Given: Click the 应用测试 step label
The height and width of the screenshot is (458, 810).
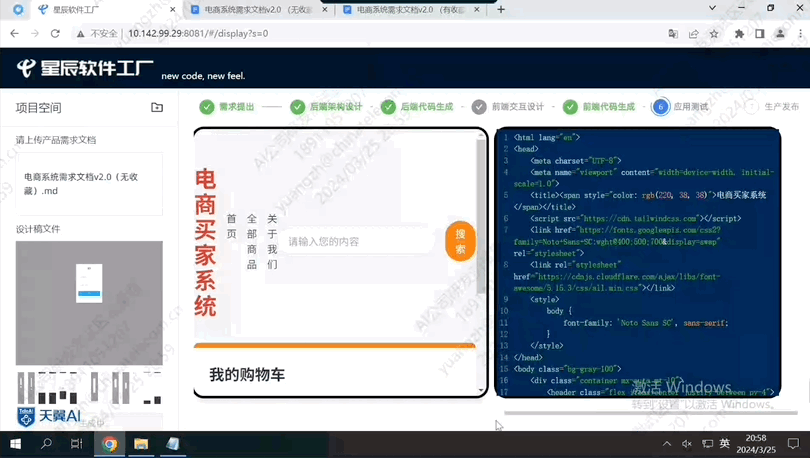Looking at the screenshot, I should point(691,107).
